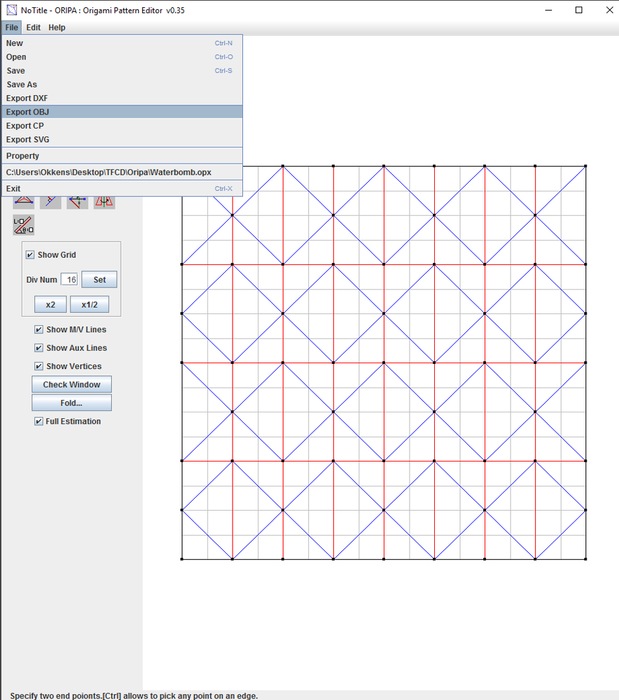
Task: Choose Exit from File menu
Action: tap(122, 189)
